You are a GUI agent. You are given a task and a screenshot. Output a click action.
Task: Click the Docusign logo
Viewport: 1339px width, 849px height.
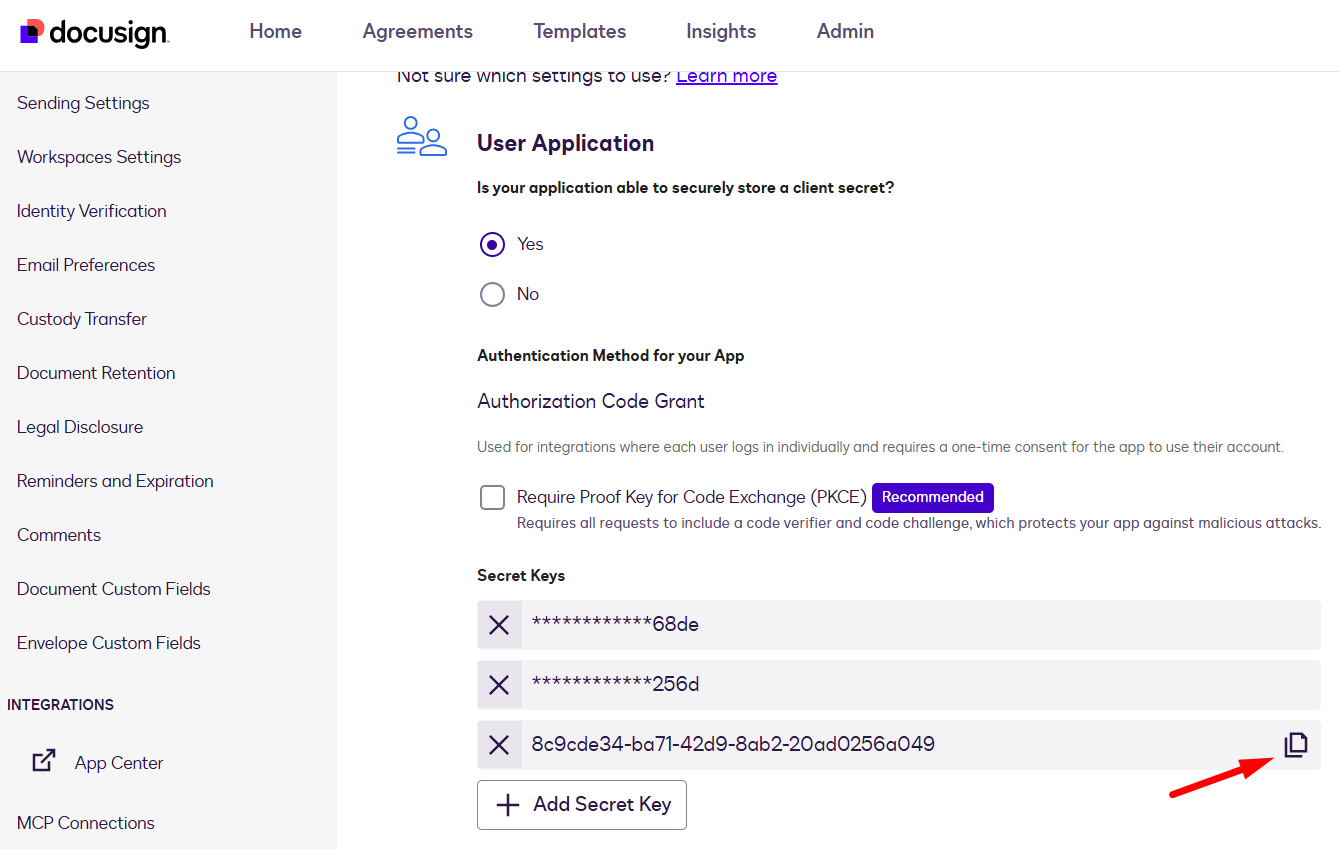[x=94, y=32]
